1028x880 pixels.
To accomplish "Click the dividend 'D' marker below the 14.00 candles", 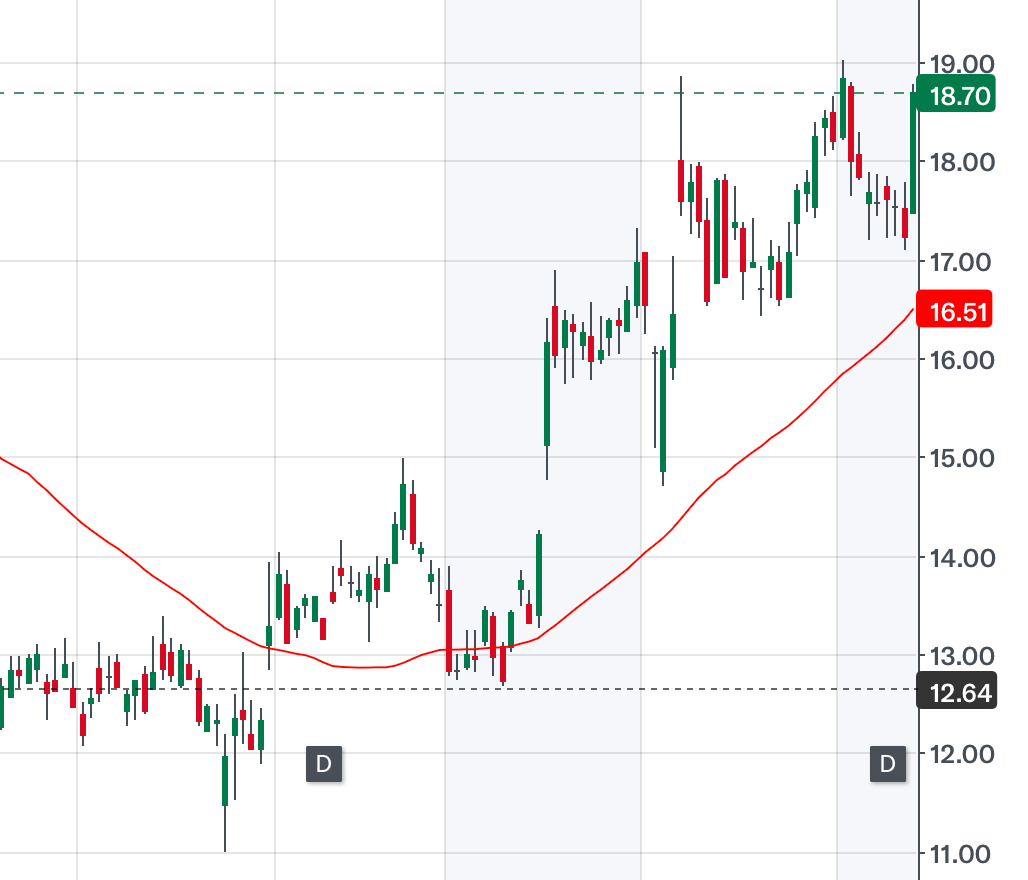I will tap(324, 764).
